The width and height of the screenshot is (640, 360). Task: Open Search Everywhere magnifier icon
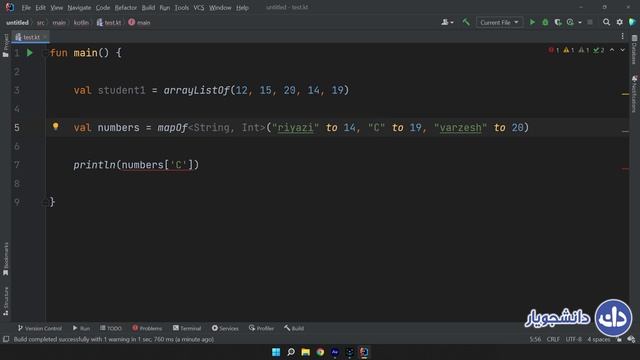(607, 22)
